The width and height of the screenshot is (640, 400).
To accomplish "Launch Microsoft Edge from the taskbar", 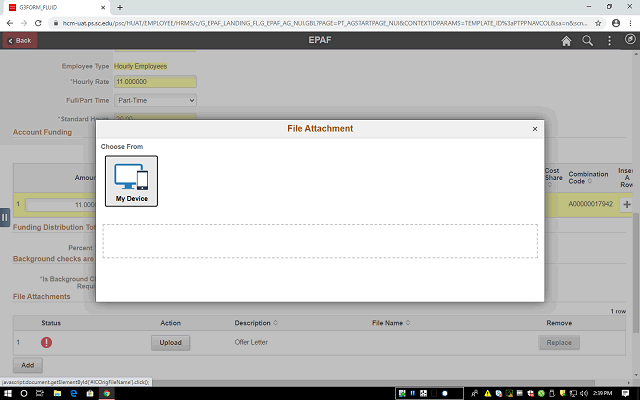I will pos(73,393).
